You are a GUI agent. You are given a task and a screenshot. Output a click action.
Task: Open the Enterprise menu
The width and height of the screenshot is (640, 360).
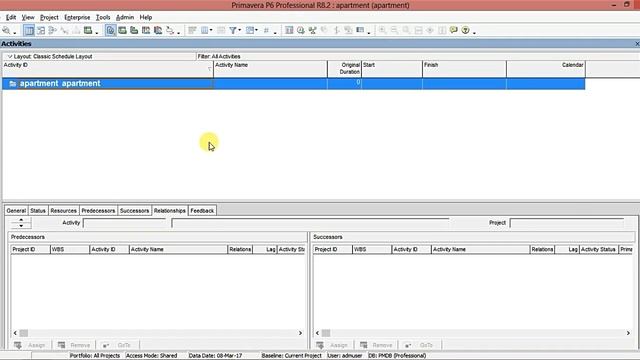pyautogui.click(x=77, y=17)
